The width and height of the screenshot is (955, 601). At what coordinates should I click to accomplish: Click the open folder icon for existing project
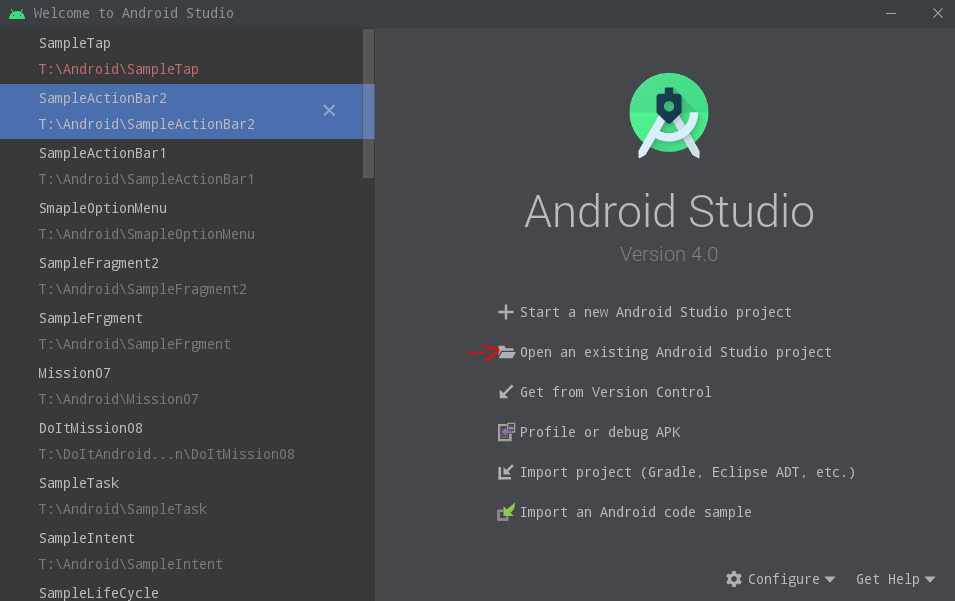point(506,352)
